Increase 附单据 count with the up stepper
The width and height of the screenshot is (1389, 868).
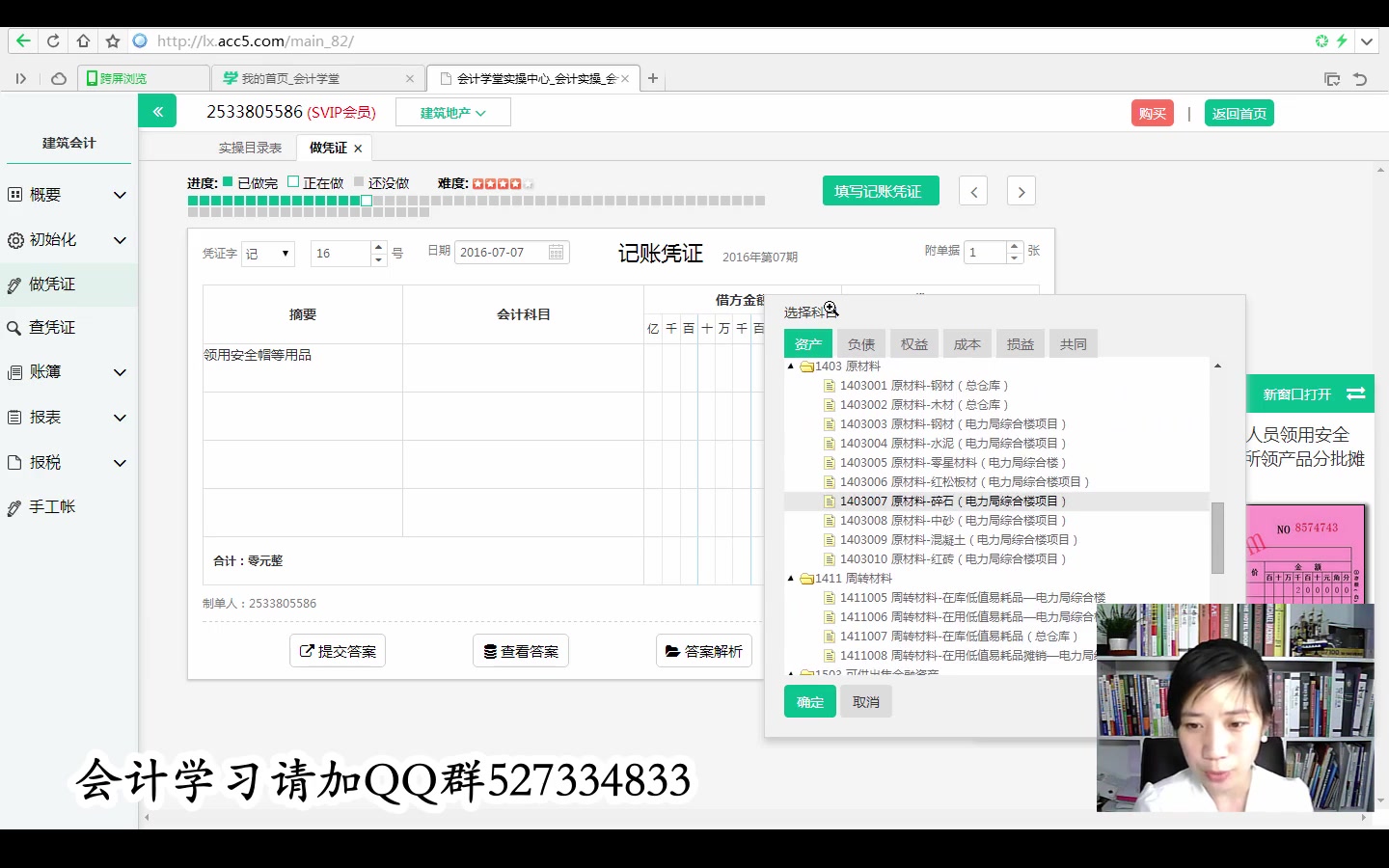pos(1014,246)
